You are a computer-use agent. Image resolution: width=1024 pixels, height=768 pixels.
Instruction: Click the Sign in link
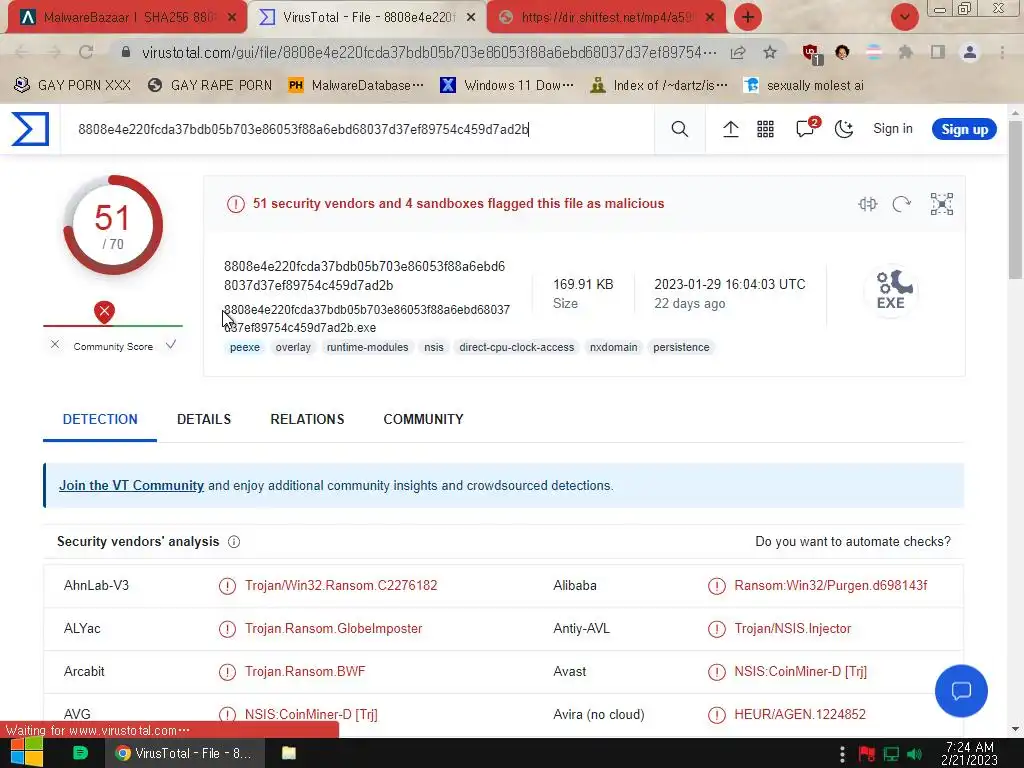[893, 129]
